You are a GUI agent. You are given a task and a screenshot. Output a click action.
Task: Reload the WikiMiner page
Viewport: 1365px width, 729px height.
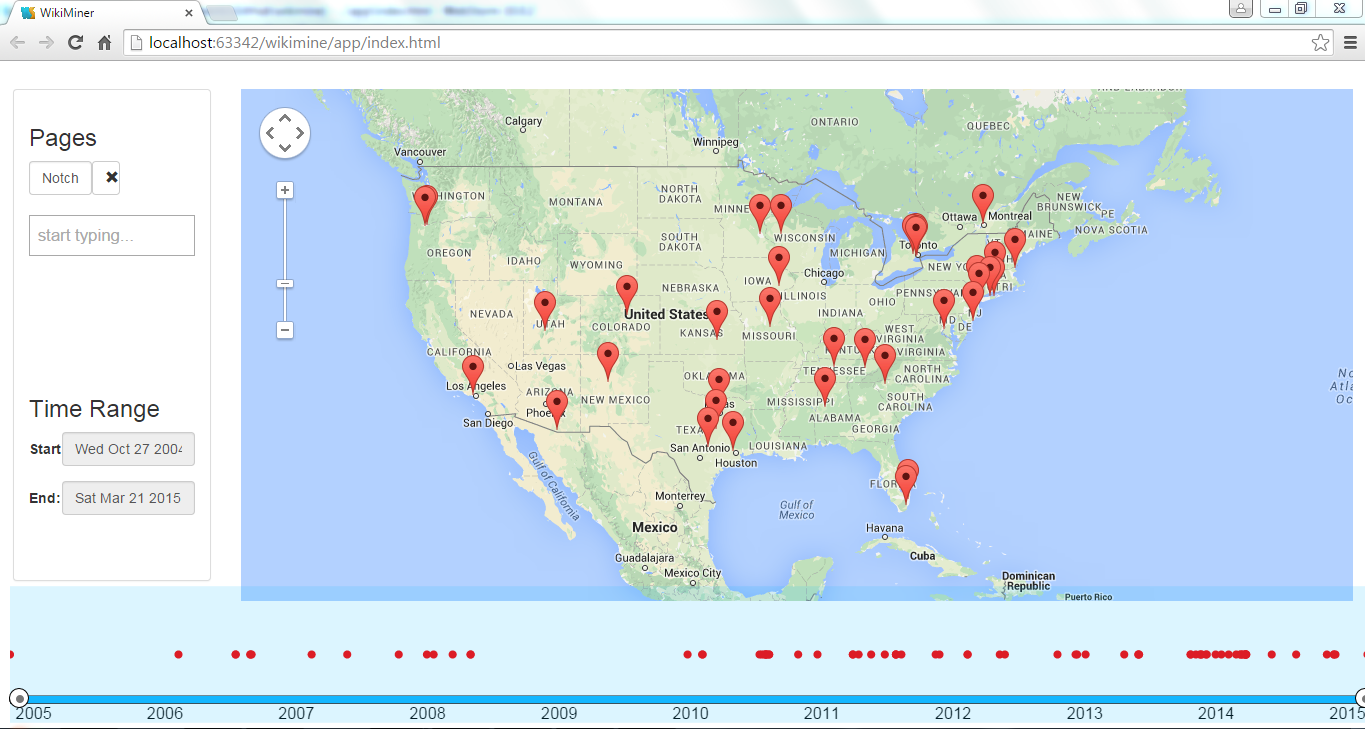[75, 43]
